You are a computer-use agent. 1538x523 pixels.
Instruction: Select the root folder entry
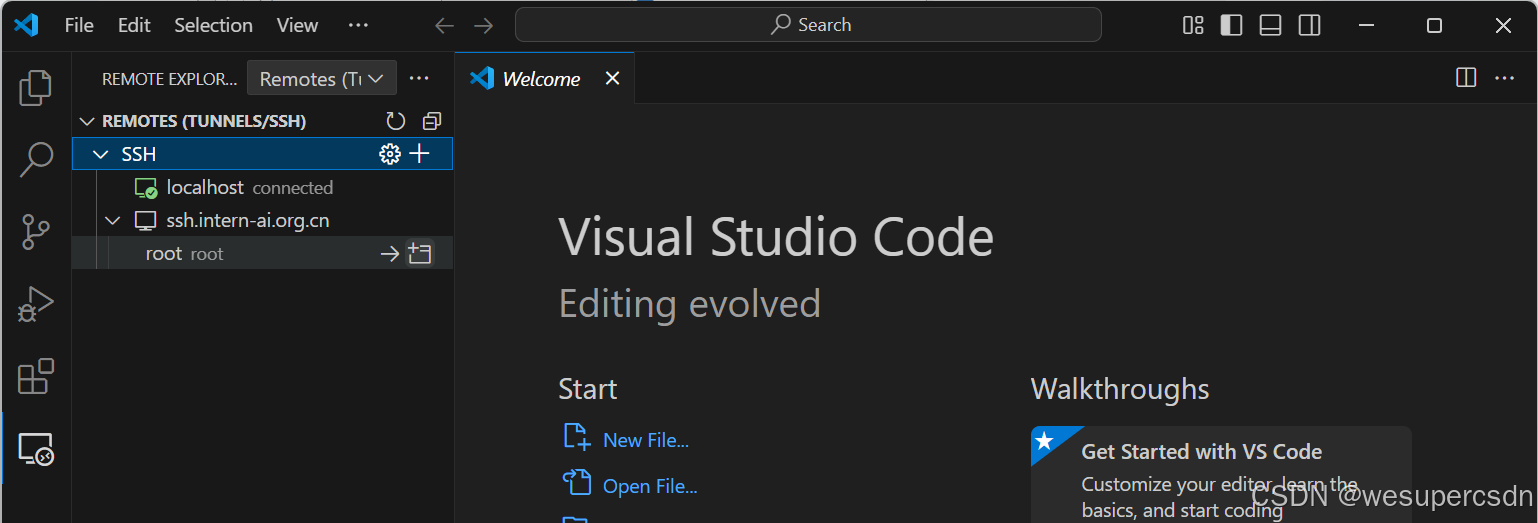[x=262, y=254]
